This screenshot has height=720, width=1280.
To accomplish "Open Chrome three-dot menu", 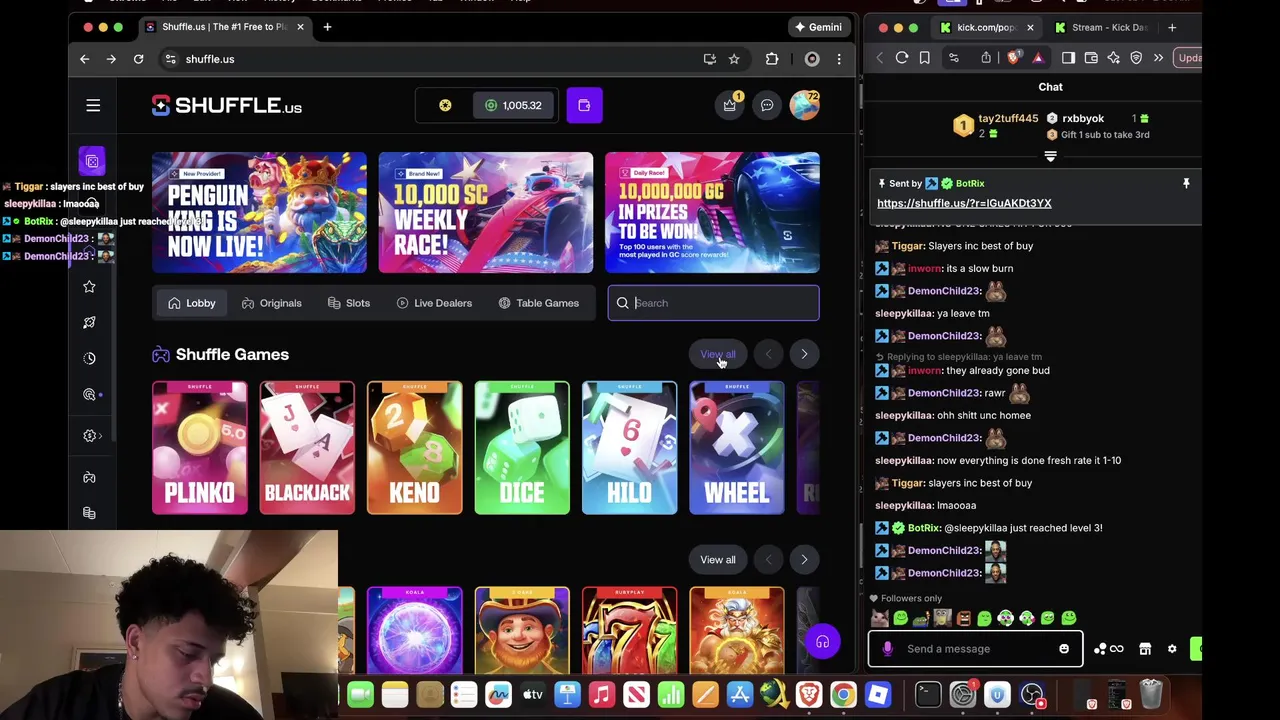I will coord(839,59).
